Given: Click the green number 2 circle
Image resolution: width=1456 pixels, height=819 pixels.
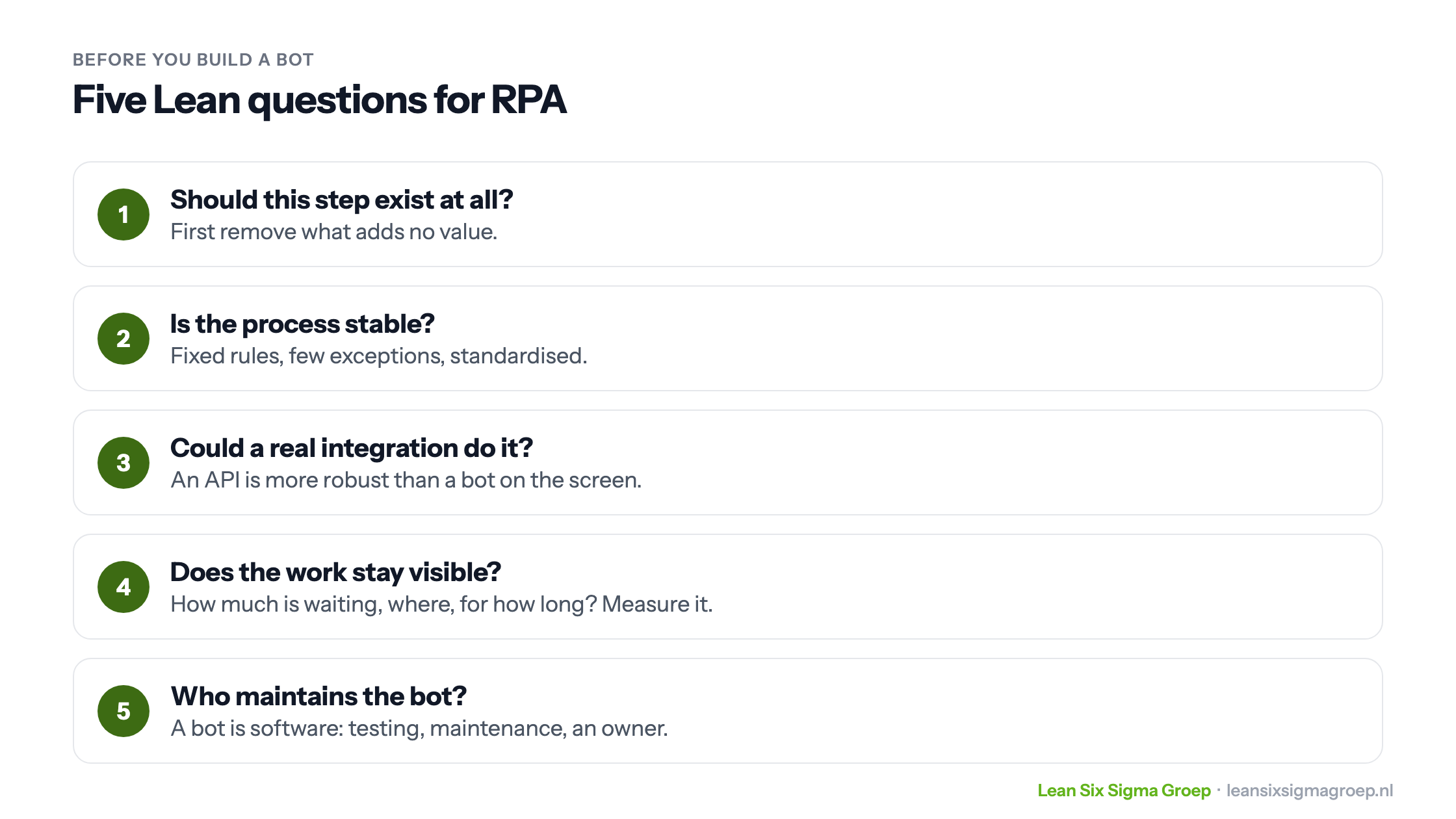Looking at the screenshot, I should tap(123, 339).
